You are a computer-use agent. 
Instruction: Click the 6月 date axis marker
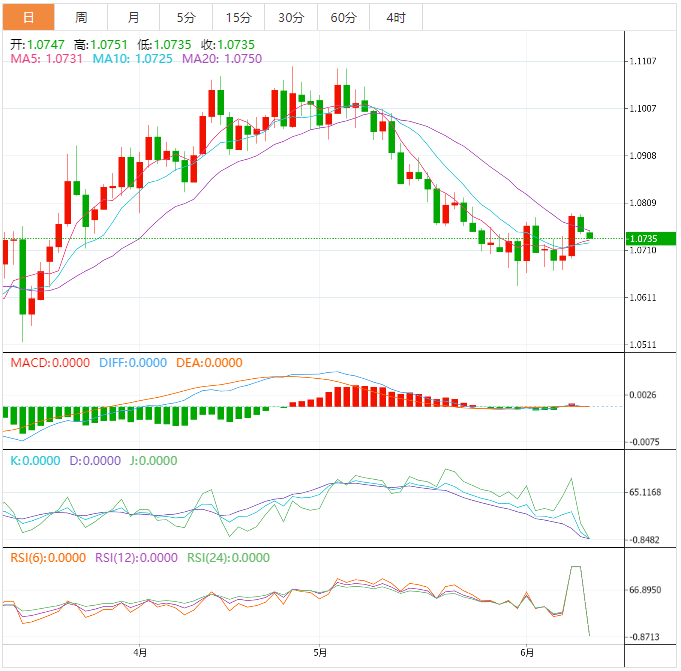pyautogui.click(x=527, y=654)
